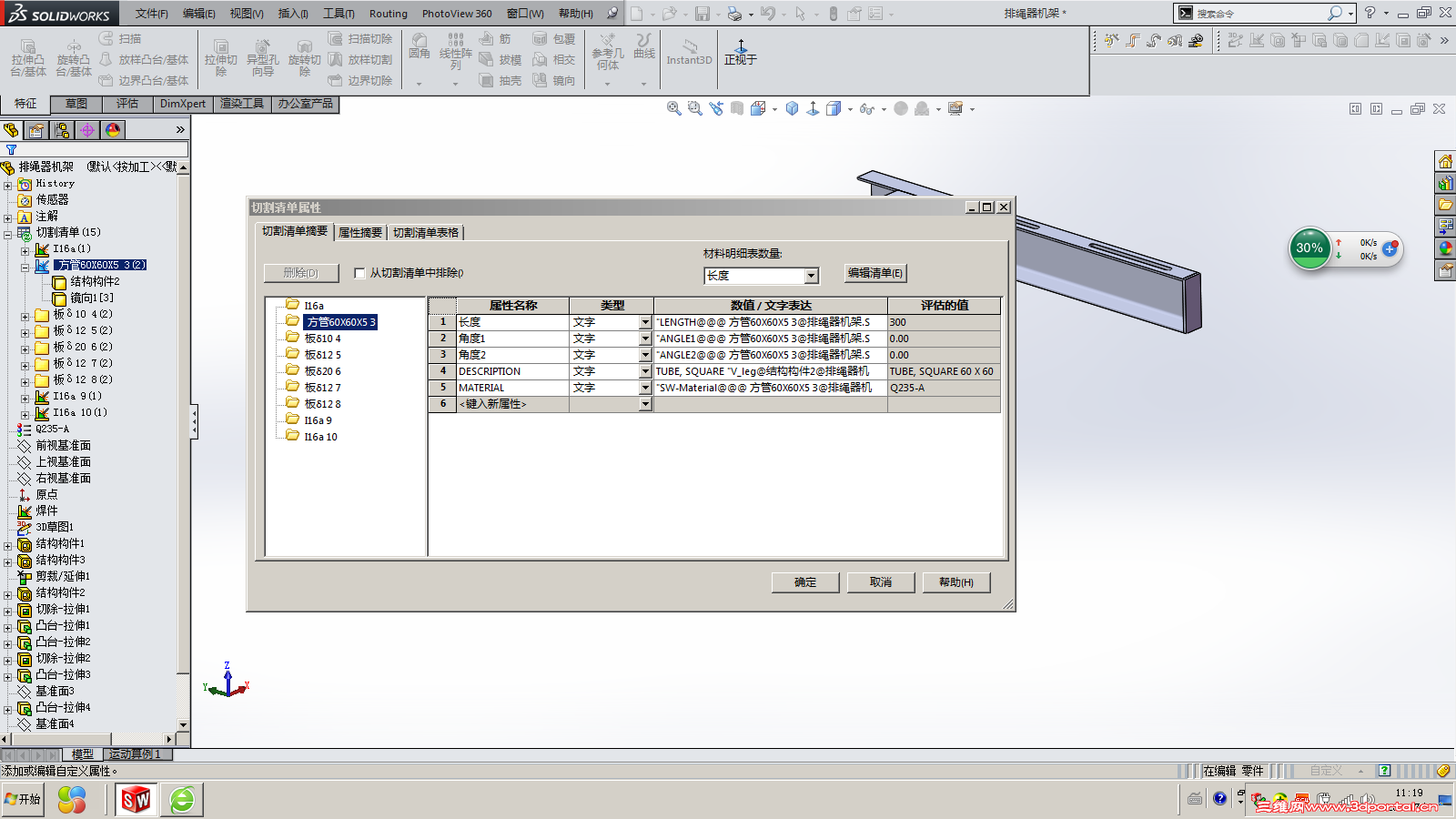Image resolution: width=1456 pixels, height=819 pixels.
Task: Open type dropdown for the 长度 property row
Action: [x=645, y=323]
